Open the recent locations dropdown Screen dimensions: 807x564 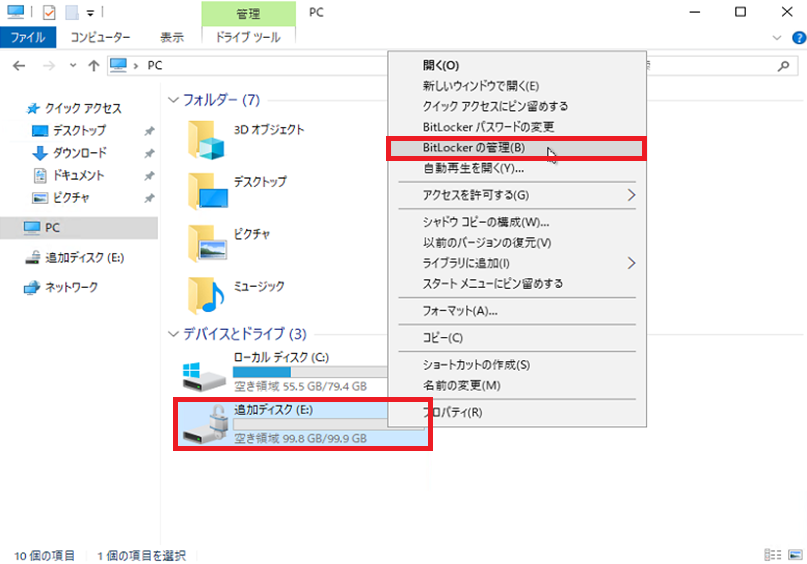[x=73, y=65]
